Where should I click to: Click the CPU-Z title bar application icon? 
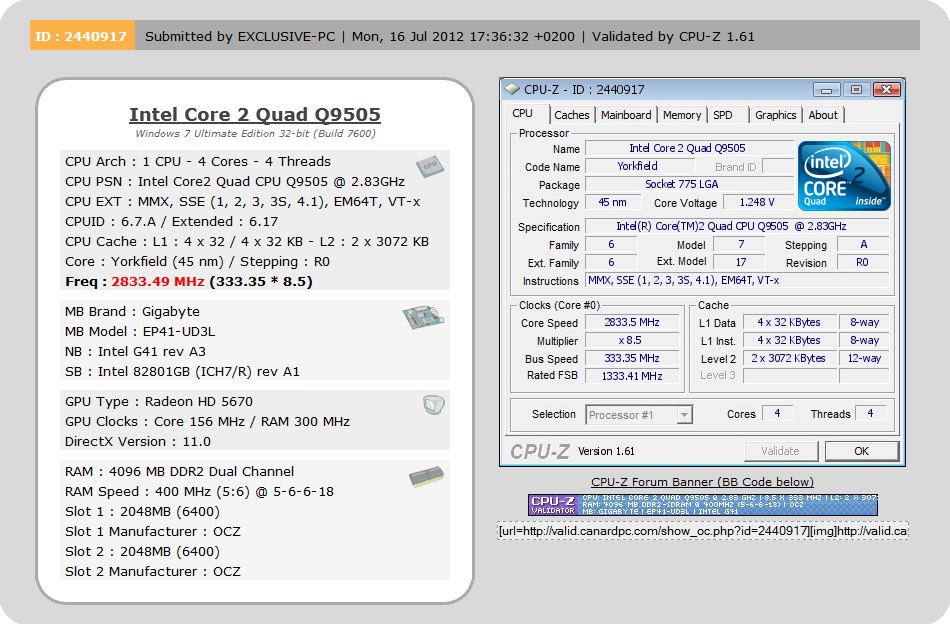(512, 90)
